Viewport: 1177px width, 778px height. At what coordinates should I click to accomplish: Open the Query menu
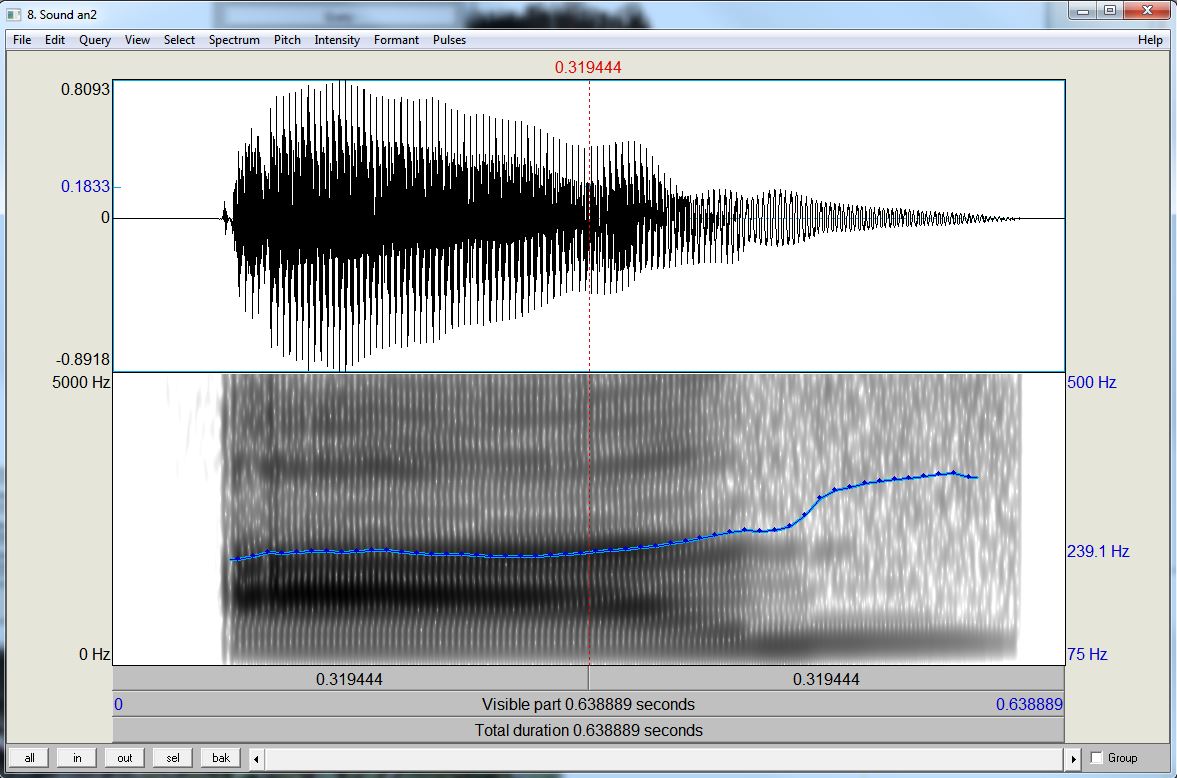coord(95,40)
